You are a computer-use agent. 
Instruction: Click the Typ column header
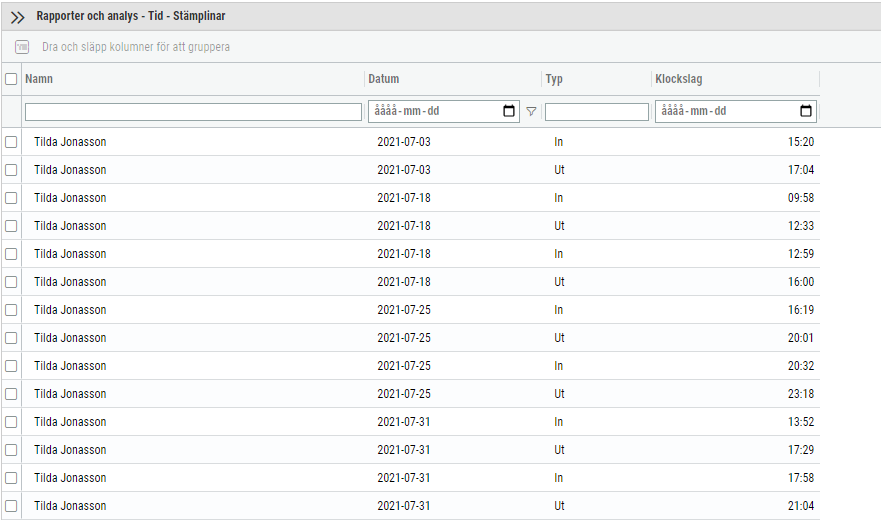click(x=554, y=79)
